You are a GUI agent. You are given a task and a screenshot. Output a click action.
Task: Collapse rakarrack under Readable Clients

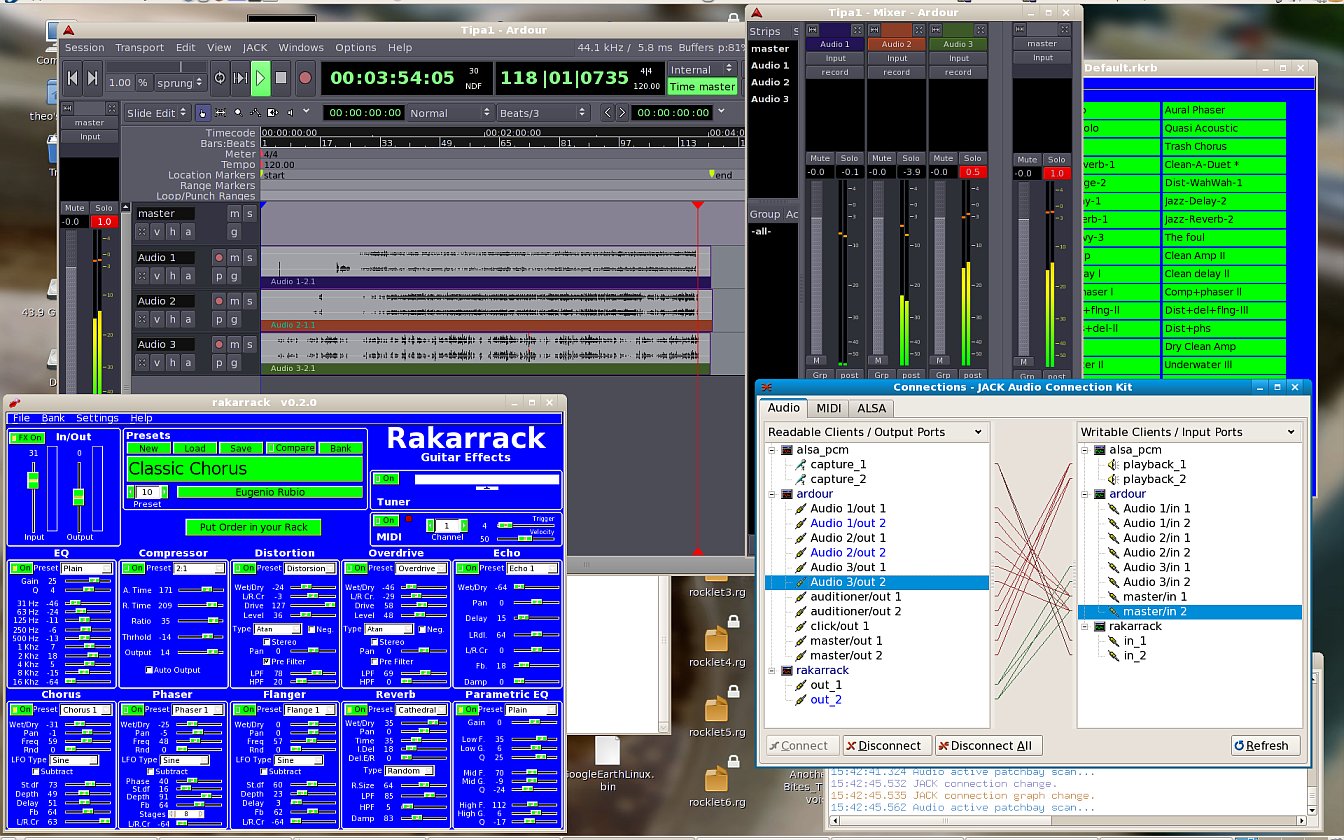pos(772,670)
